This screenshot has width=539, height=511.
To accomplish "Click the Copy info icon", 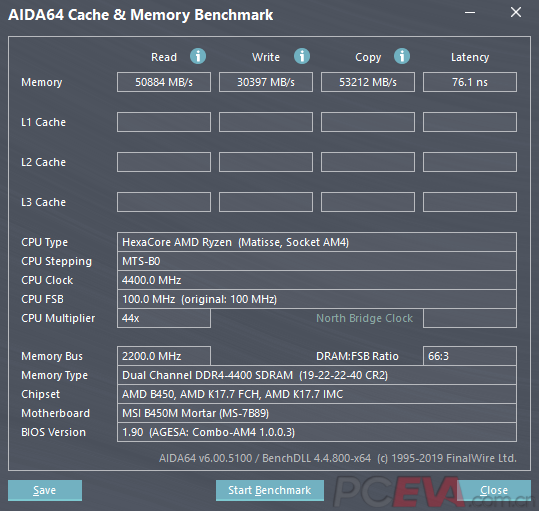I will tap(402, 56).
